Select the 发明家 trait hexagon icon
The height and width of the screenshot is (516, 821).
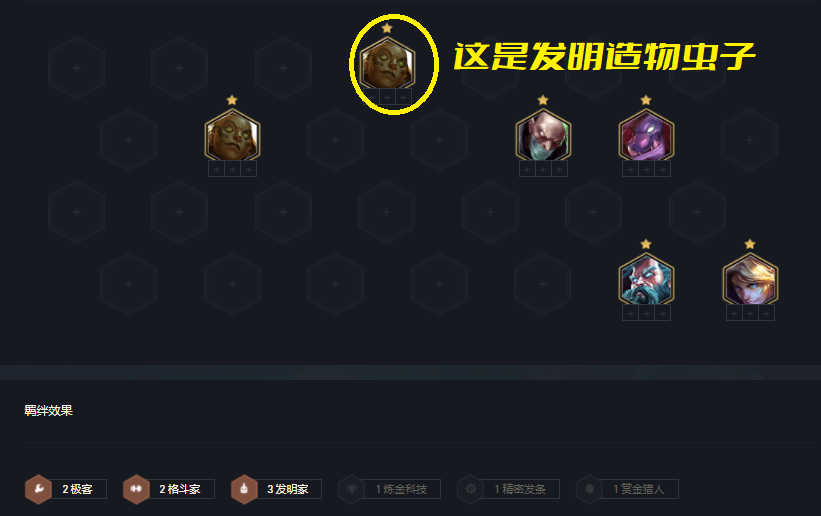[244, 489]
